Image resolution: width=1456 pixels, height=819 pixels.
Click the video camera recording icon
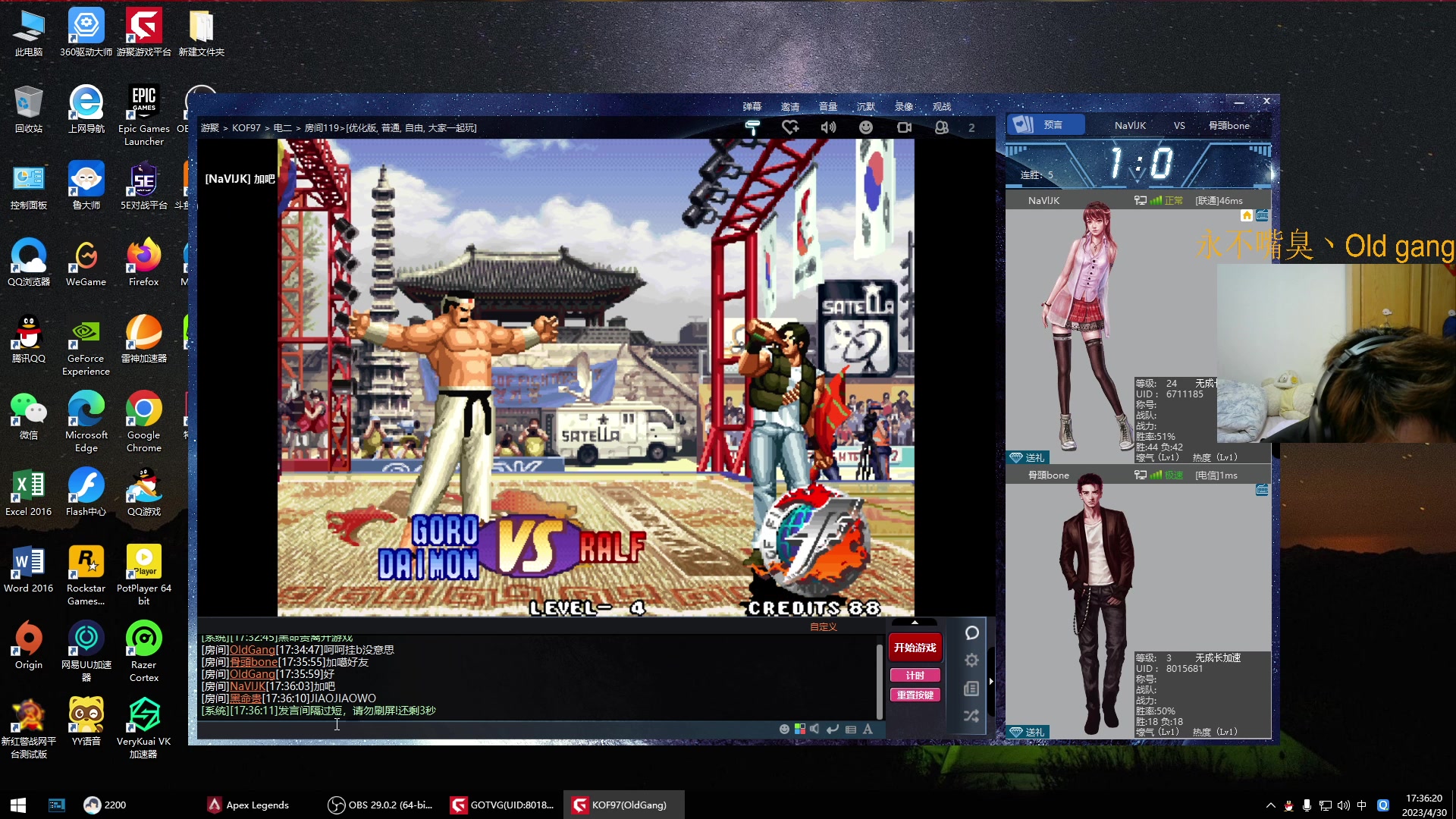coord(904,127)
